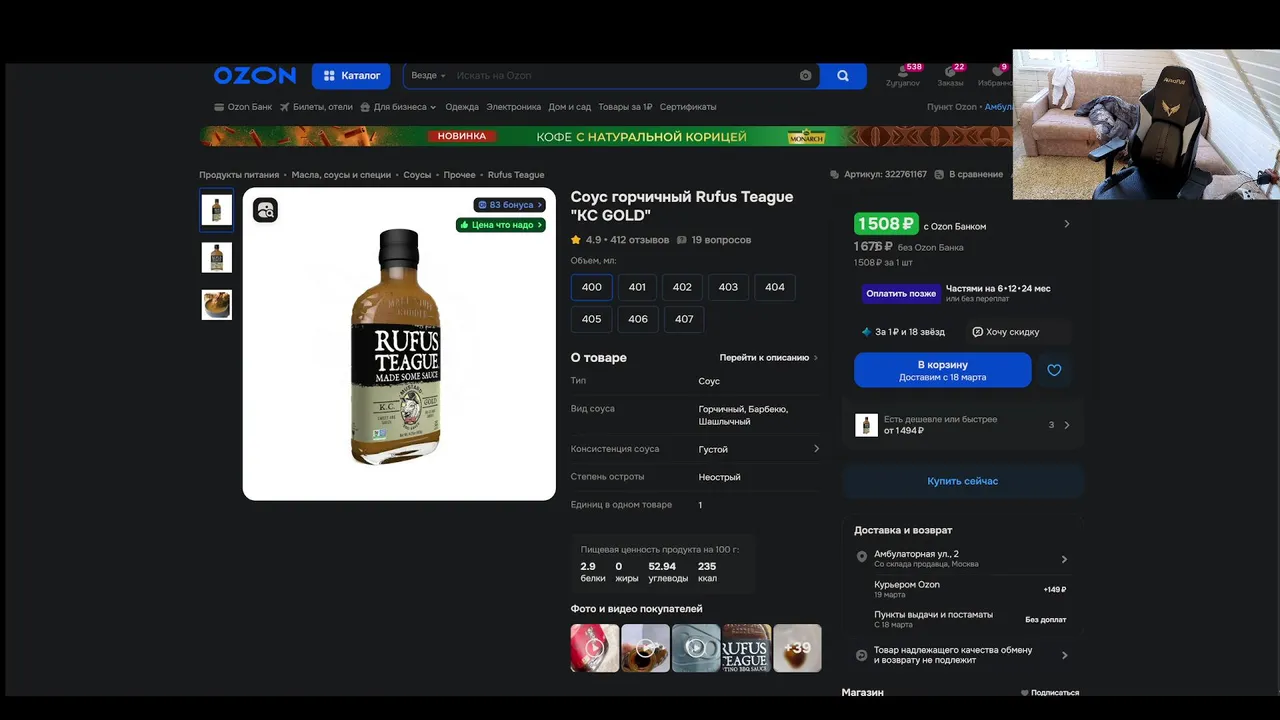Open 19 вопросов questions link
This screenshot has width=1280, height=720.
(x=714, y=240)
